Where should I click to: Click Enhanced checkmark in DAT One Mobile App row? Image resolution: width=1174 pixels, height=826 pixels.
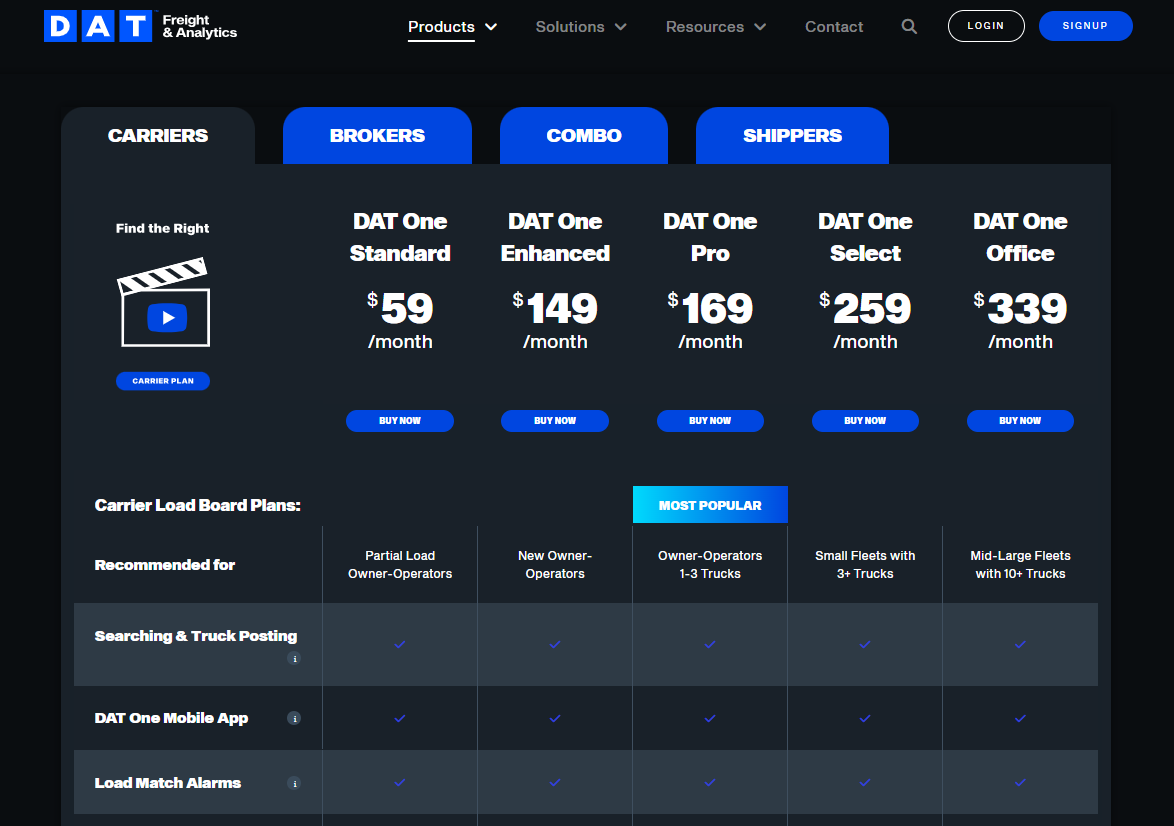pos(555,718)
